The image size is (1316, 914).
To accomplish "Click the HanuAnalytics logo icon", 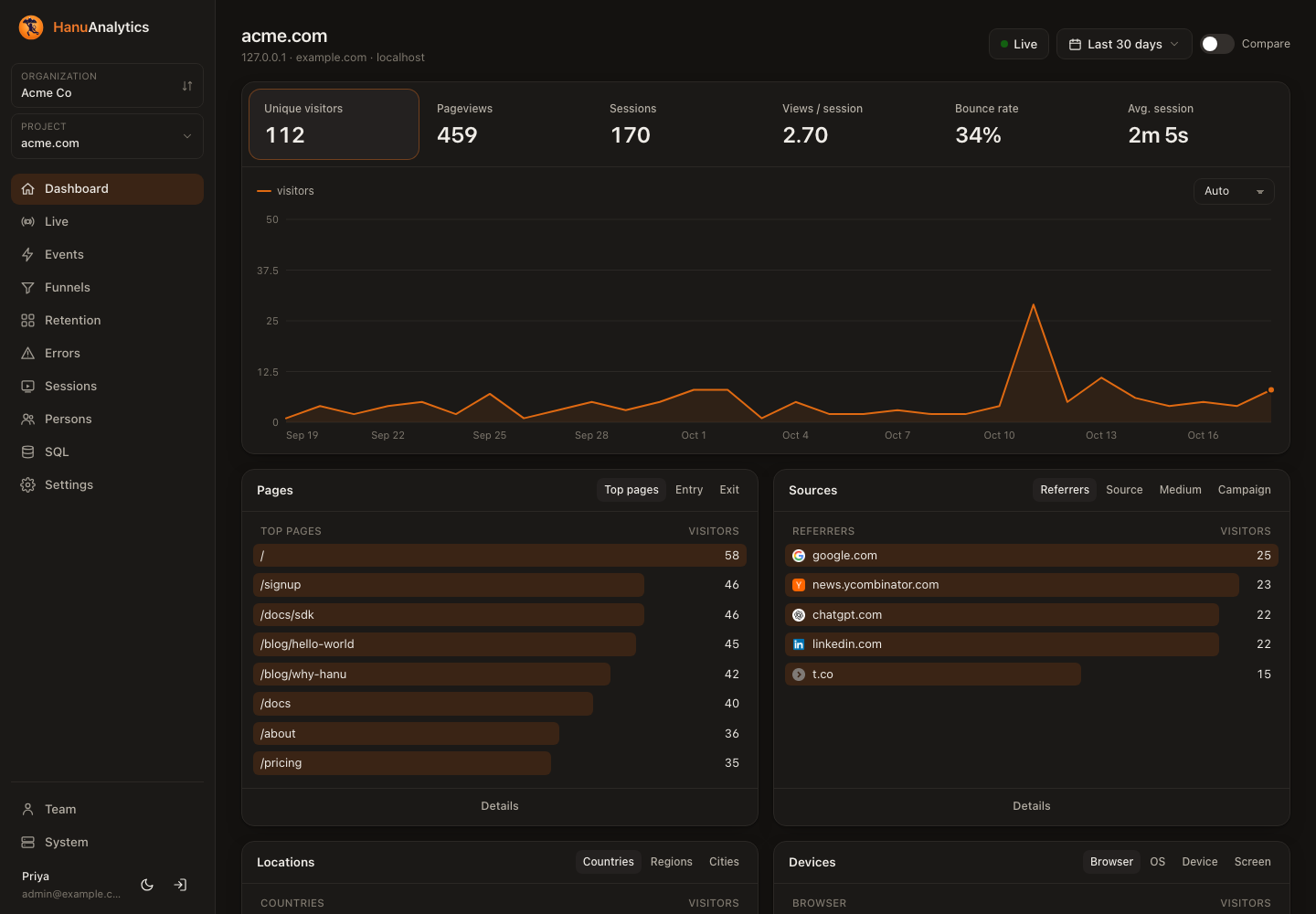I will point(31,27).
